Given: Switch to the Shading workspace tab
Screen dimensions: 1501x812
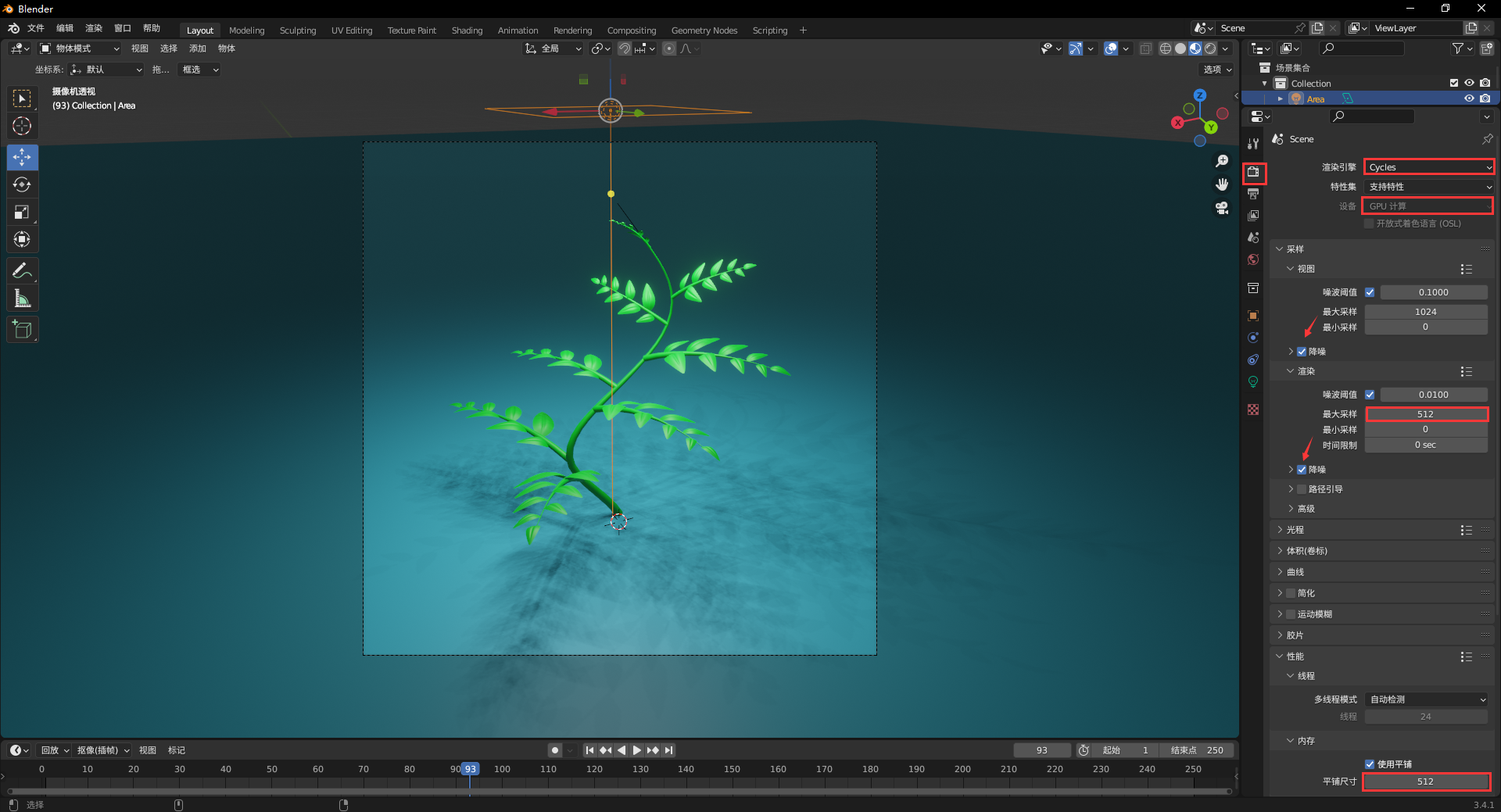Looking at the screenshot, I should coord(467,30).
